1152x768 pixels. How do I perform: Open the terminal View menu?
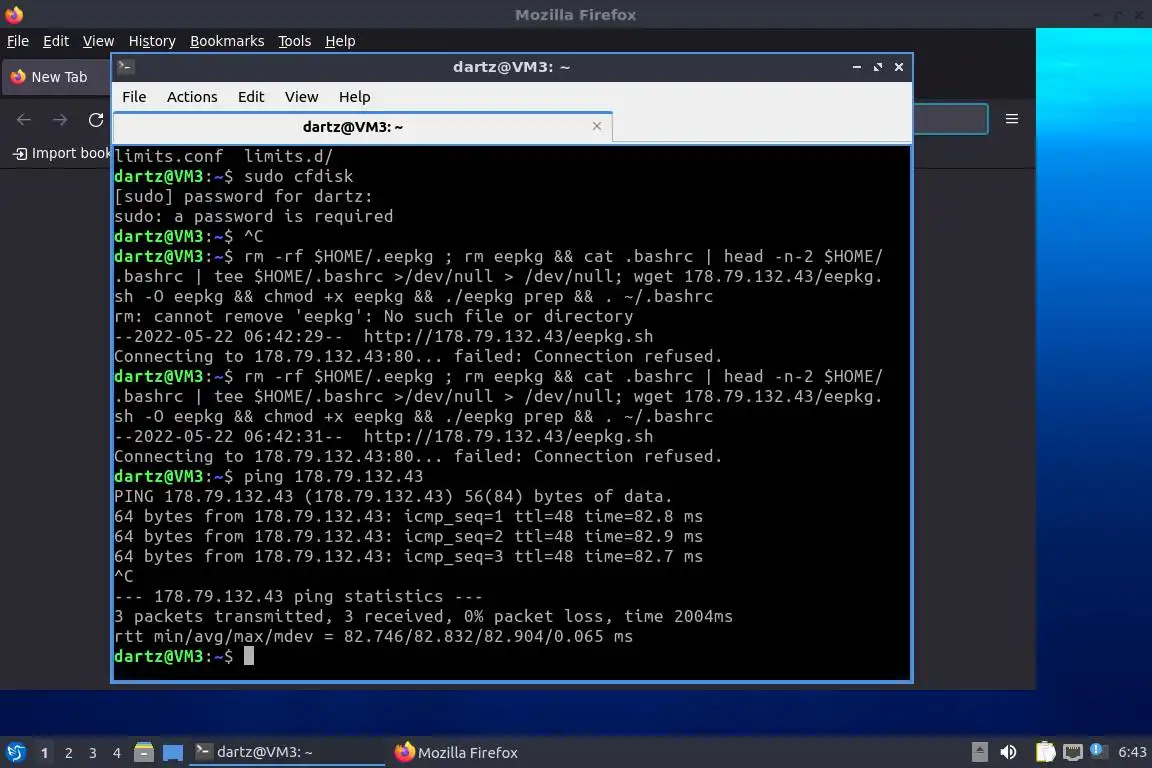(x=301, y=97)
